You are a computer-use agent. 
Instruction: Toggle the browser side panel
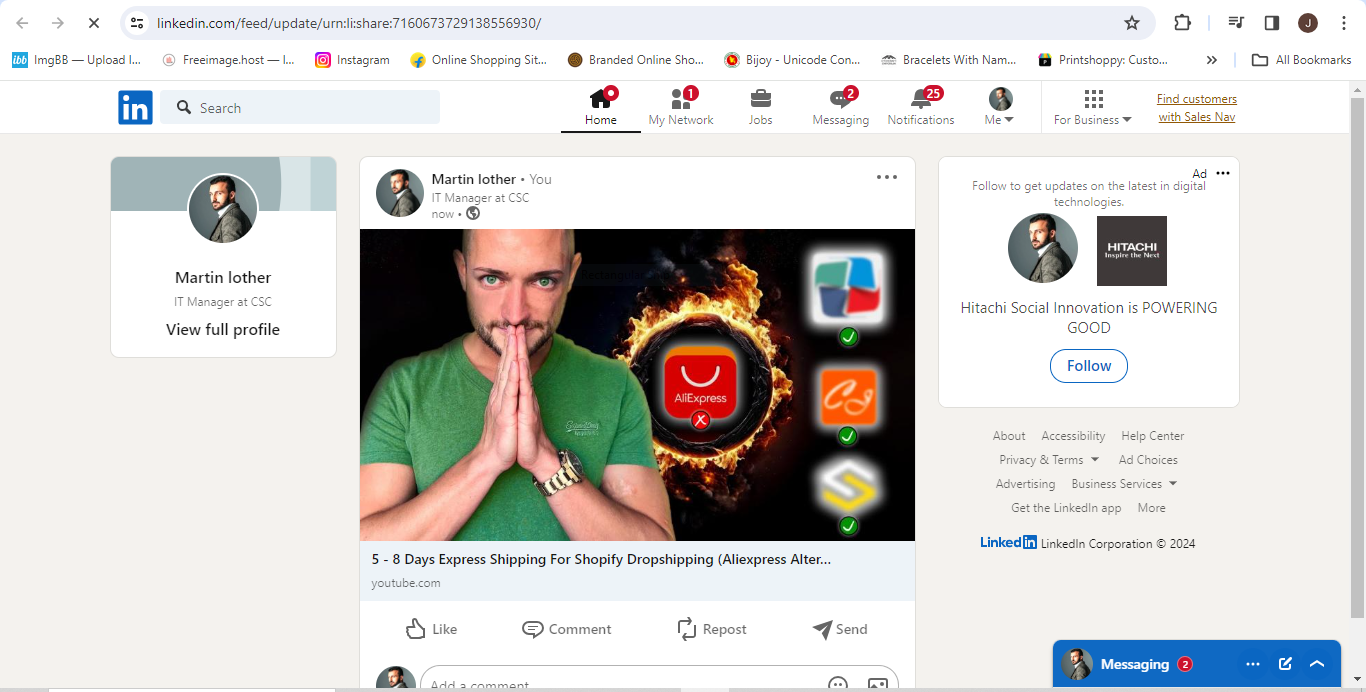(x=1272, y=23)
